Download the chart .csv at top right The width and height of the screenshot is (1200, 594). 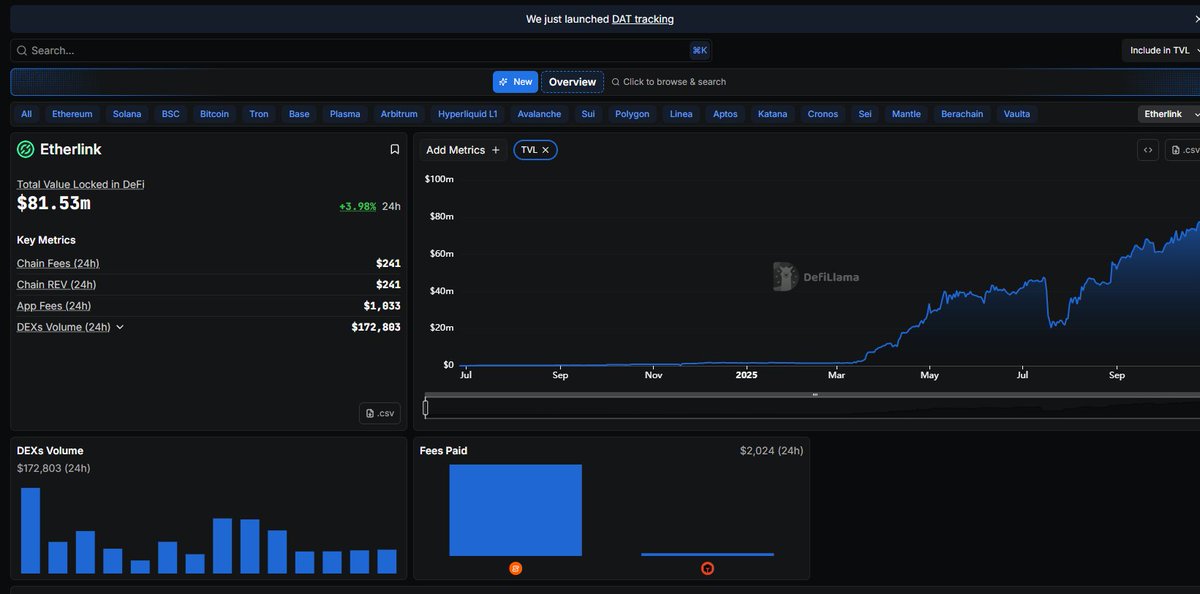(x=1184, y=150)
